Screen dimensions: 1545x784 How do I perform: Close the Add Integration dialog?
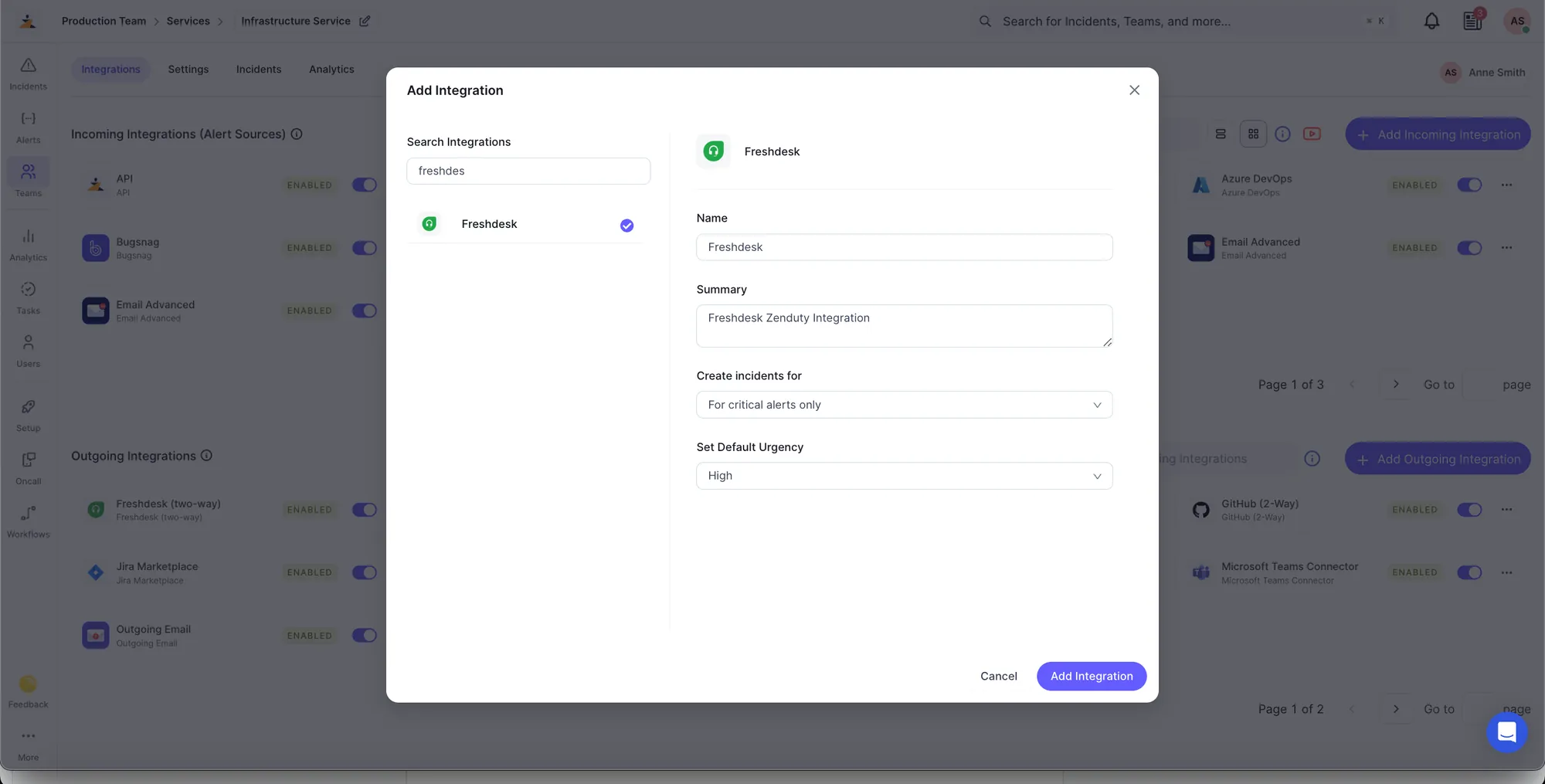[1134, 90]
